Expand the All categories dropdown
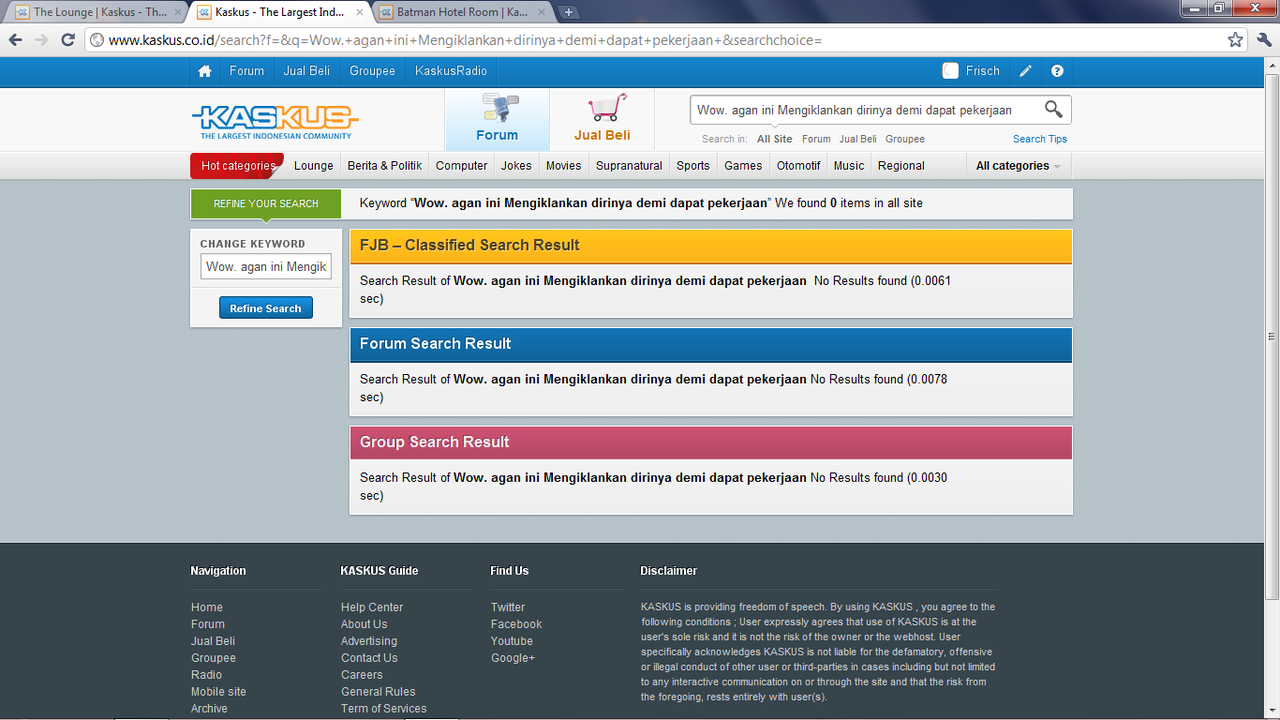Viewport: 1280px width, 720px height. tap(1018, 166)
